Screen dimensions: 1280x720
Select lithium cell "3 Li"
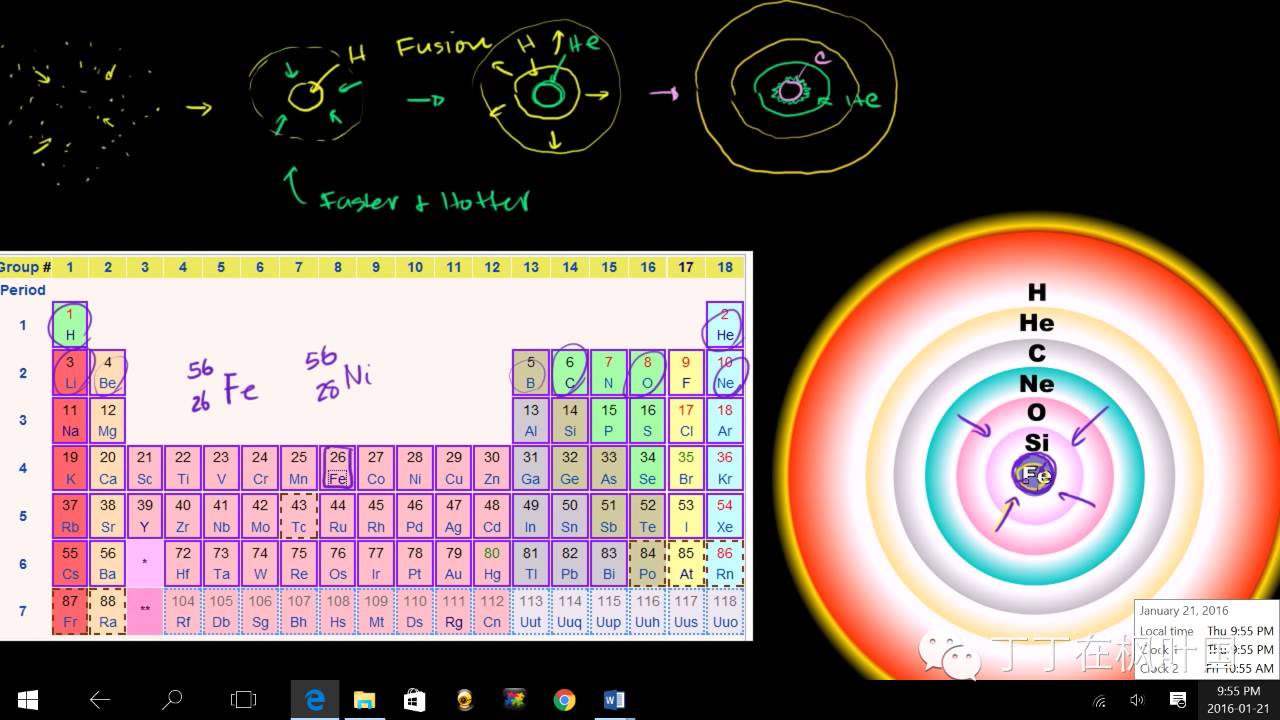[x=70, y=373]
